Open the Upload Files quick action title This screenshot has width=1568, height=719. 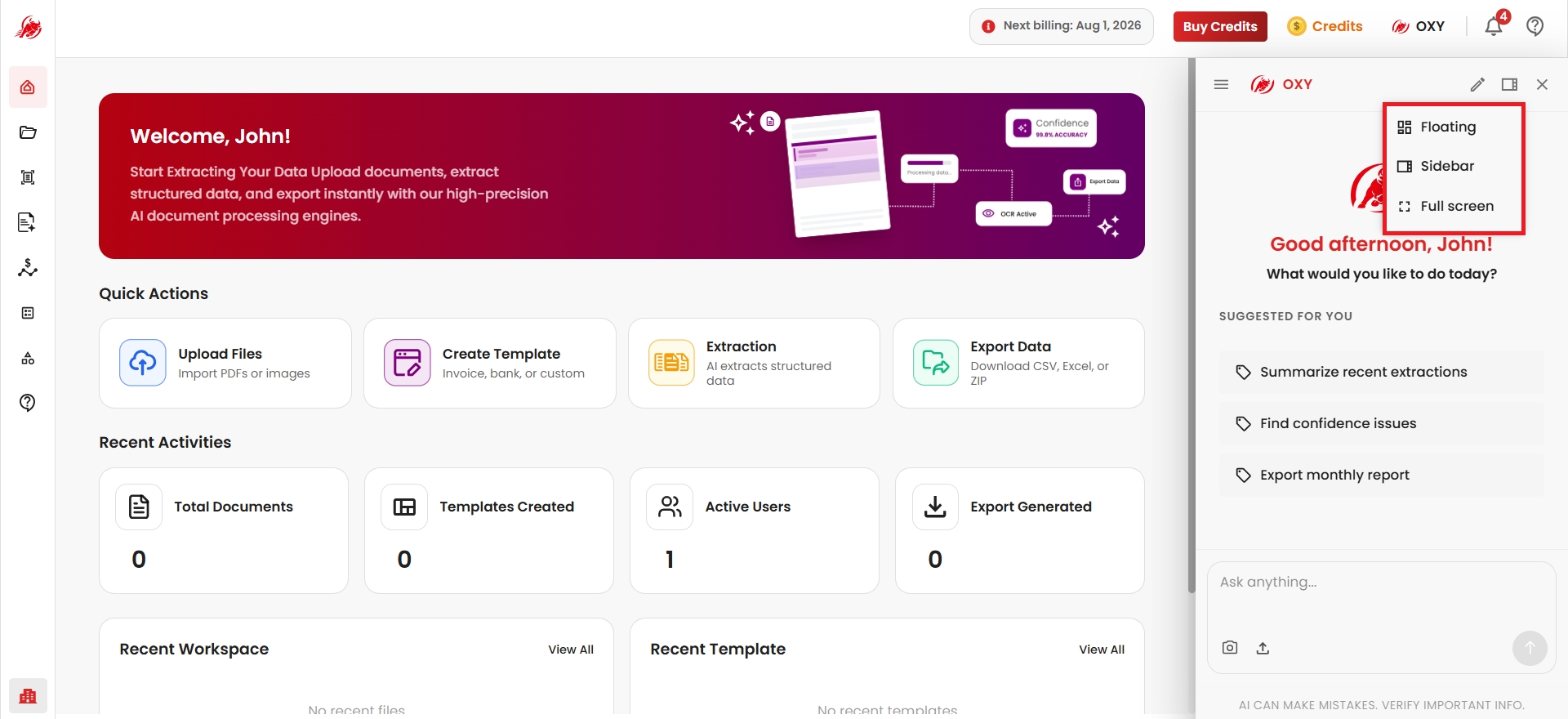pos(220,354)
